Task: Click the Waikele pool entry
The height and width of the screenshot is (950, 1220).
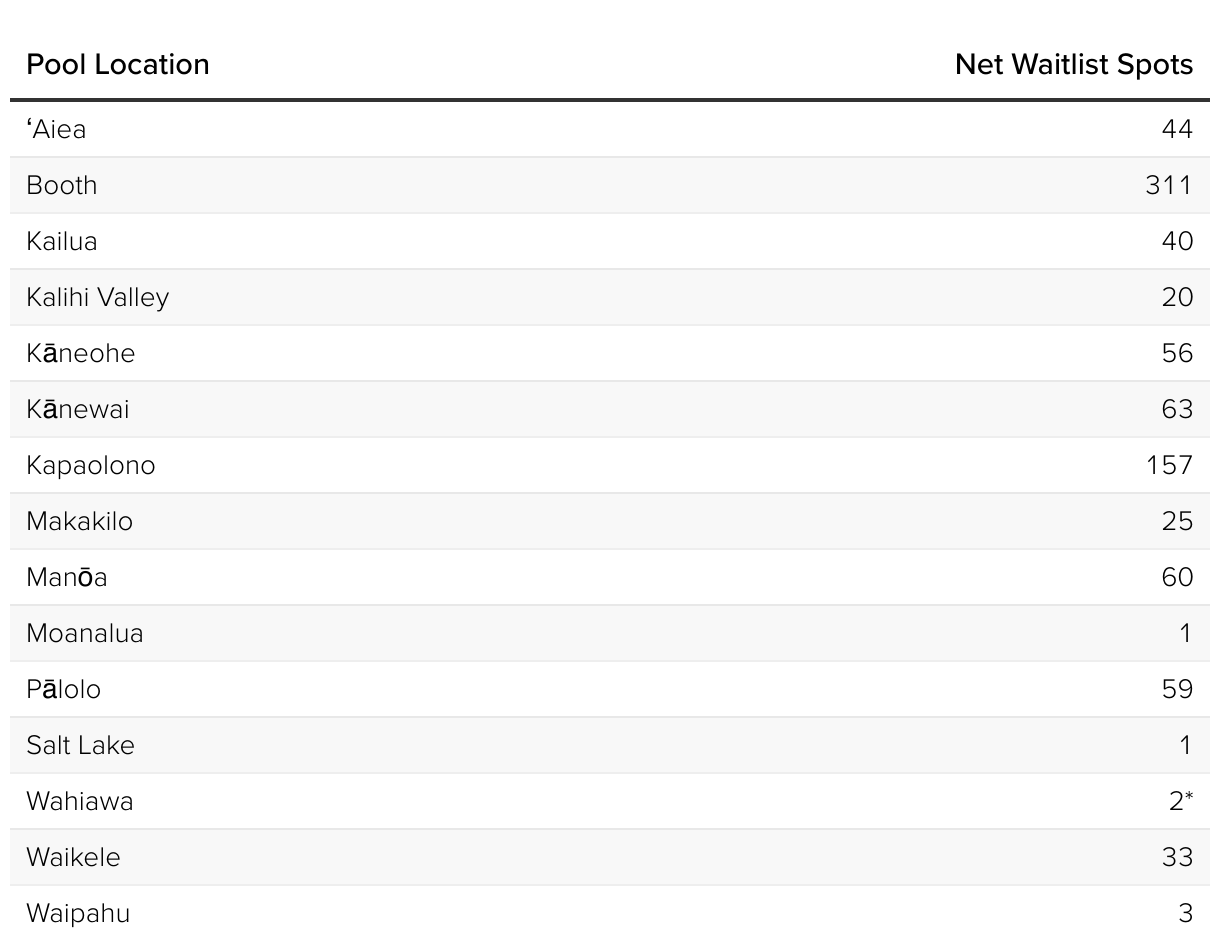Action: coord(73,857)
